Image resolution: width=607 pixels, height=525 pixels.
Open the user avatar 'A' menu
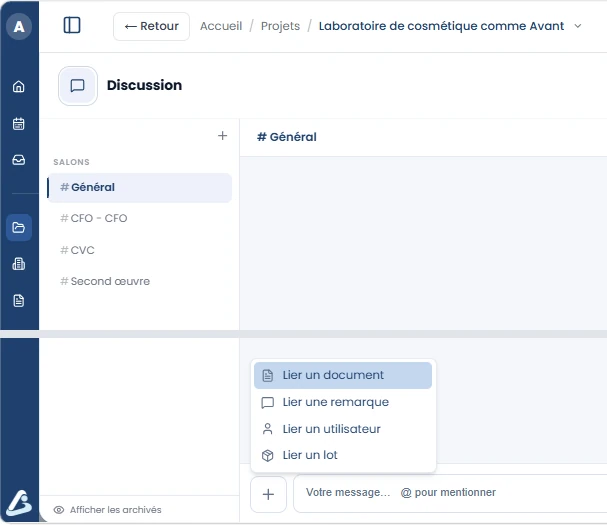(x=19, y=26)
